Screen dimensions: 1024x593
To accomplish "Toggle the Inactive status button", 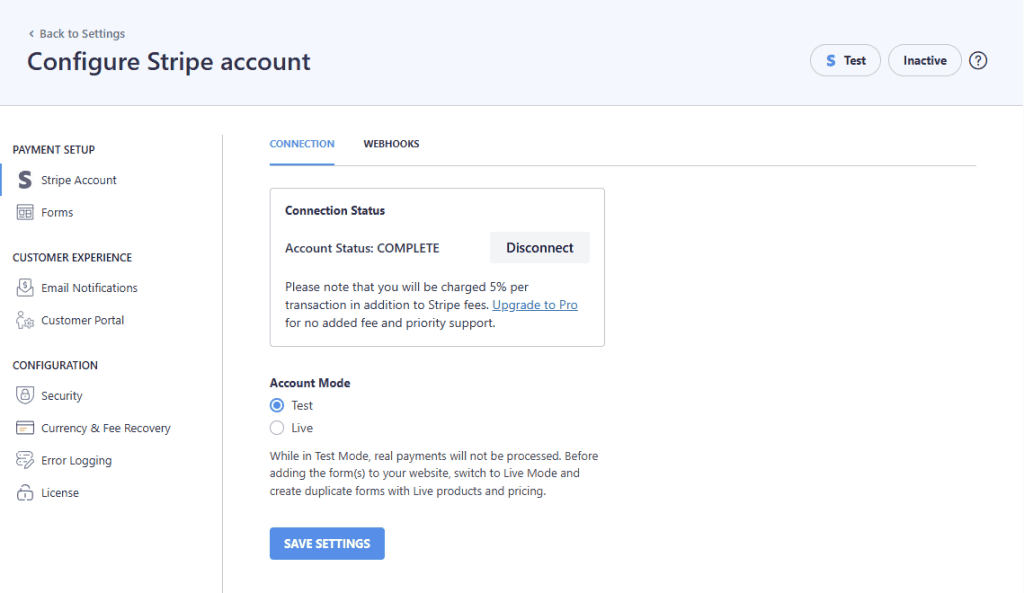I will pyautogui.click(x=924, y=60).
